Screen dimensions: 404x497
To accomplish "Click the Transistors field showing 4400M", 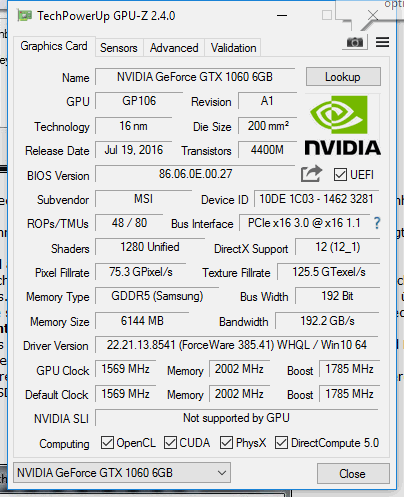I will click(267, 150).
